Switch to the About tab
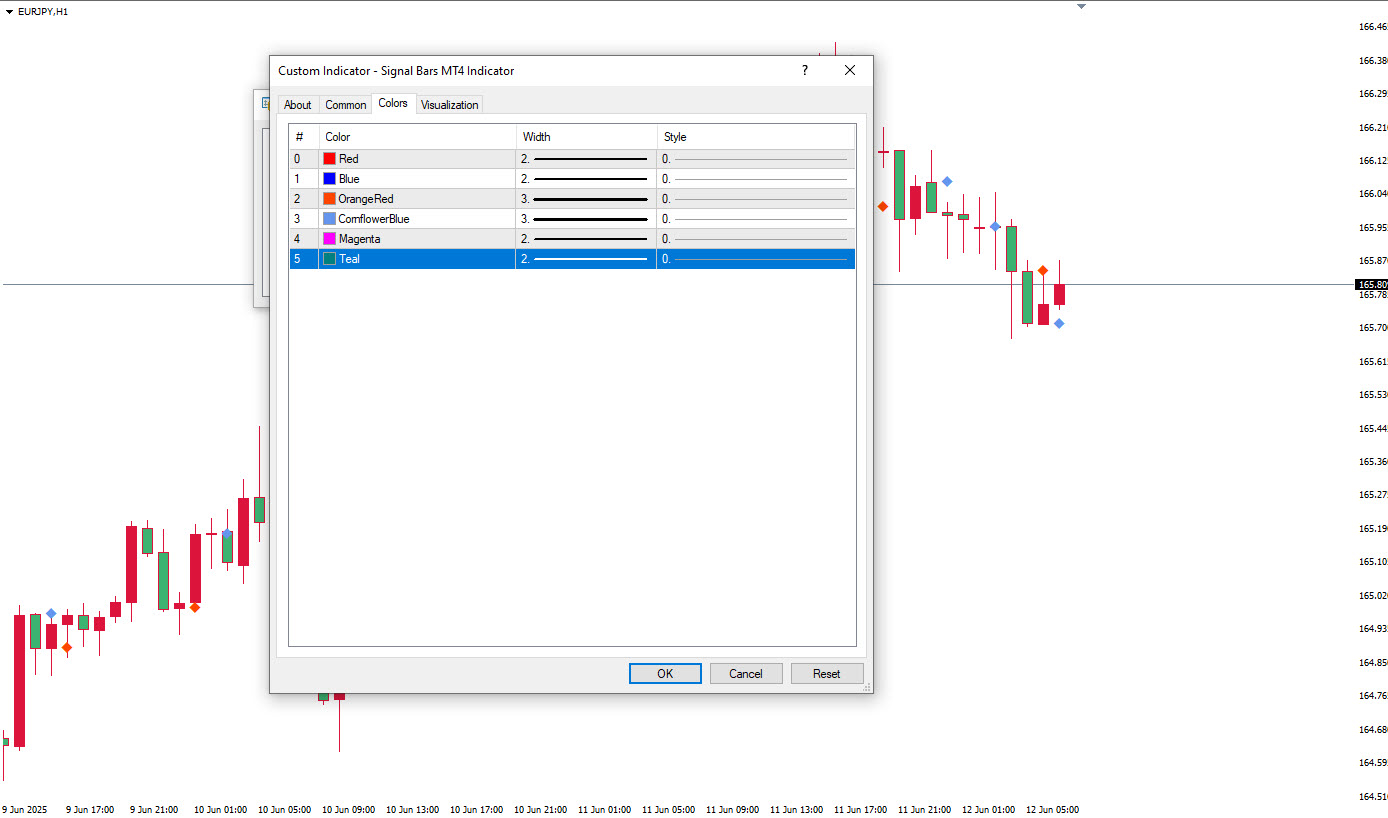Viewport: 1388px width, 818px height. point(297,105)
